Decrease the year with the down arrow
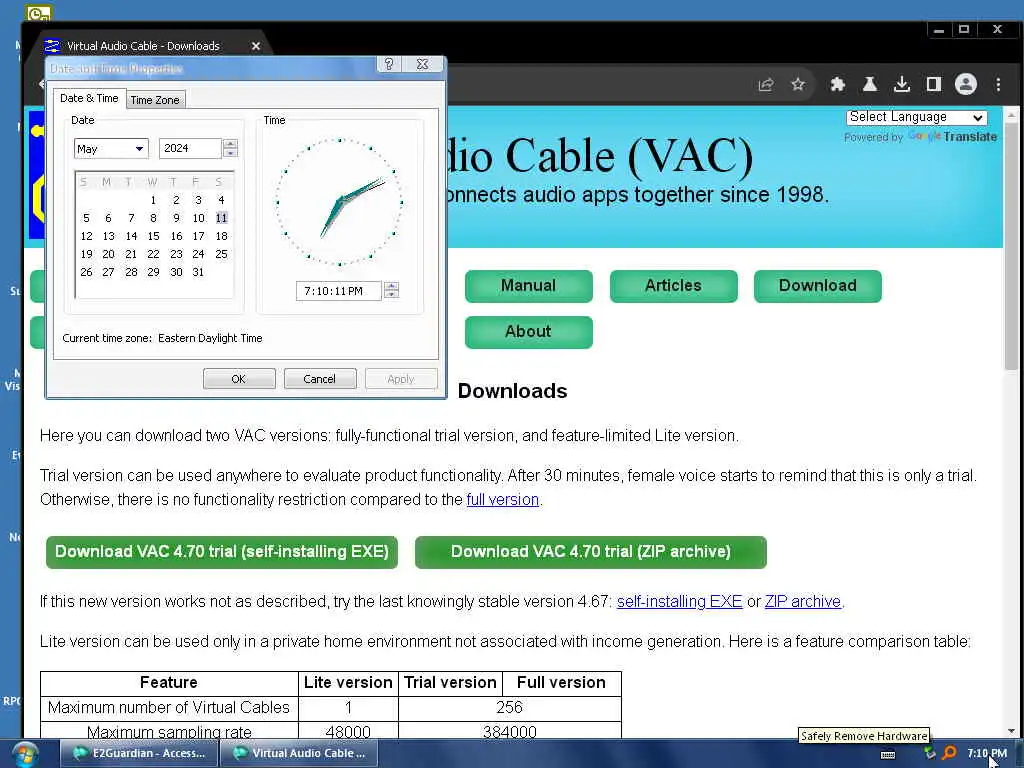 (230, 153)
